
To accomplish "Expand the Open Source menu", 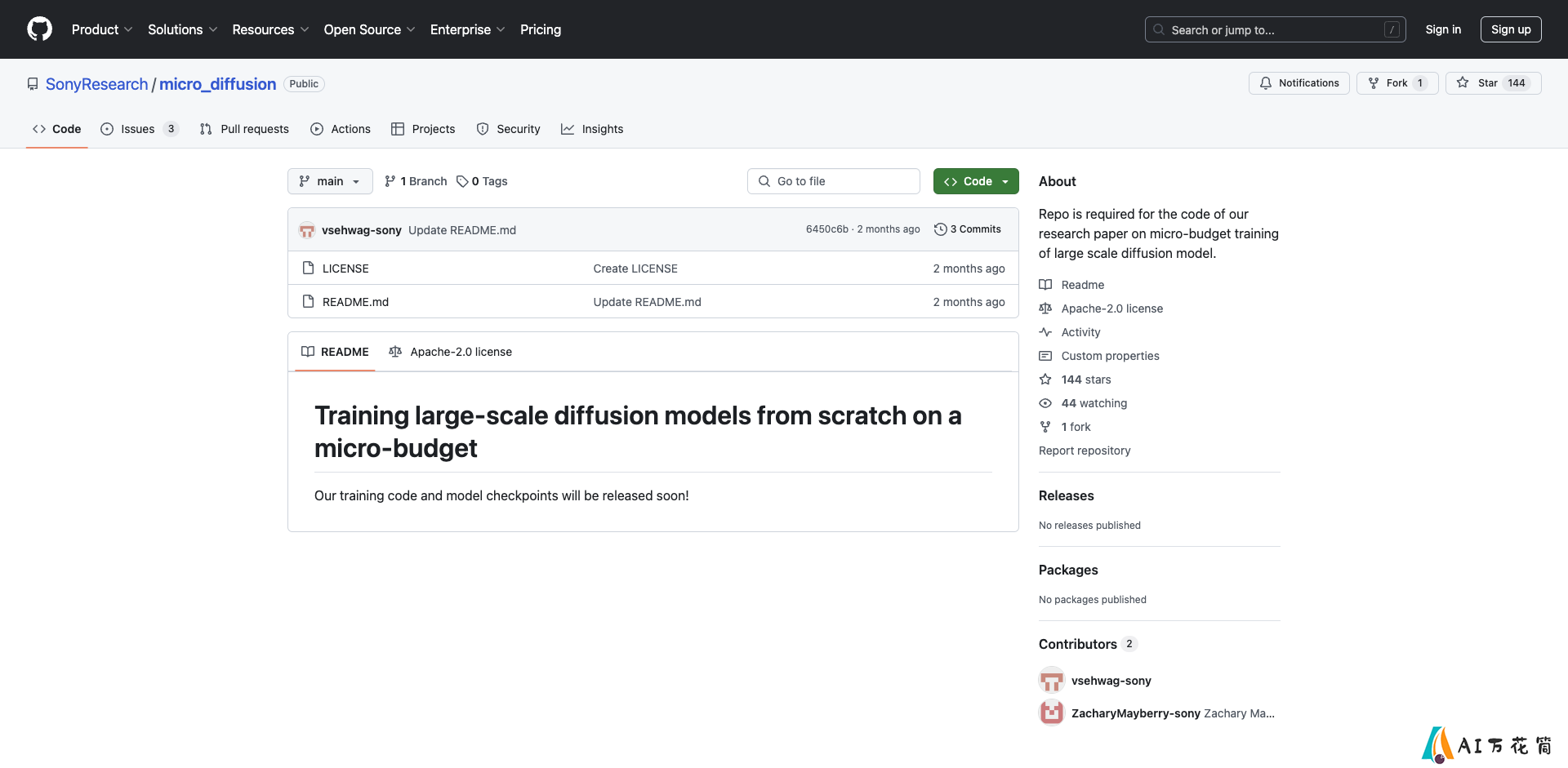I will point(369,29).
